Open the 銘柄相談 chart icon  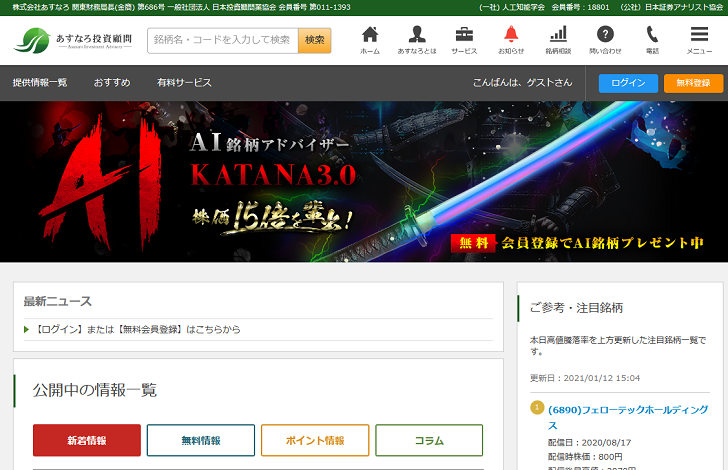click(558, 40)
